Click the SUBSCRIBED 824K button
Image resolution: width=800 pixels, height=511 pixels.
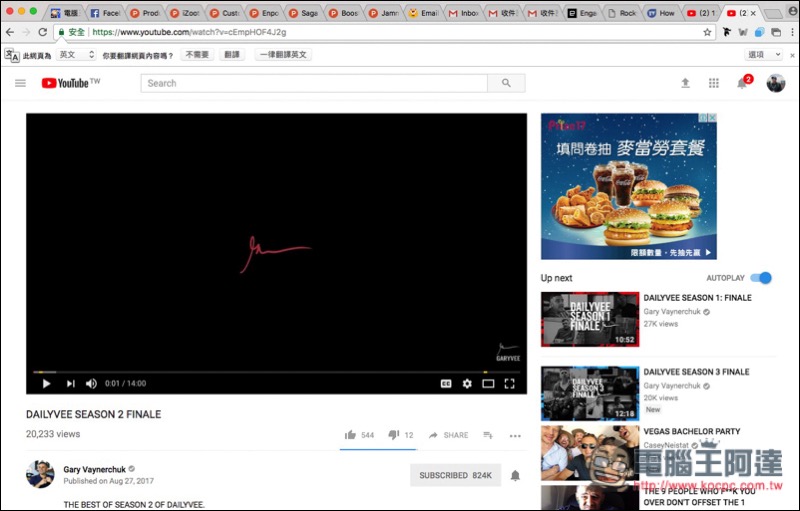pos(455,475)
